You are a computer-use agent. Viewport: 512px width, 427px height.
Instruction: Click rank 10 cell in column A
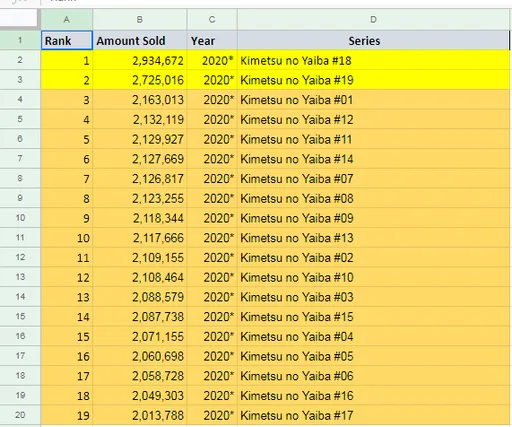(67, 238)
